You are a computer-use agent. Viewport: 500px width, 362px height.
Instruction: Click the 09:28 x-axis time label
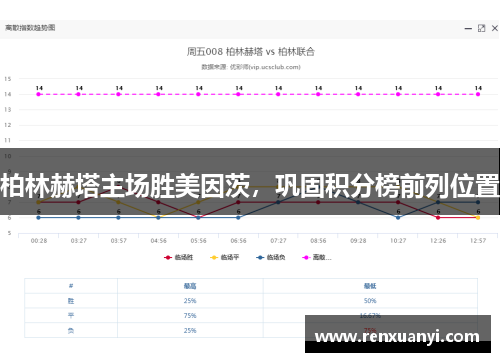click(358, 241)
